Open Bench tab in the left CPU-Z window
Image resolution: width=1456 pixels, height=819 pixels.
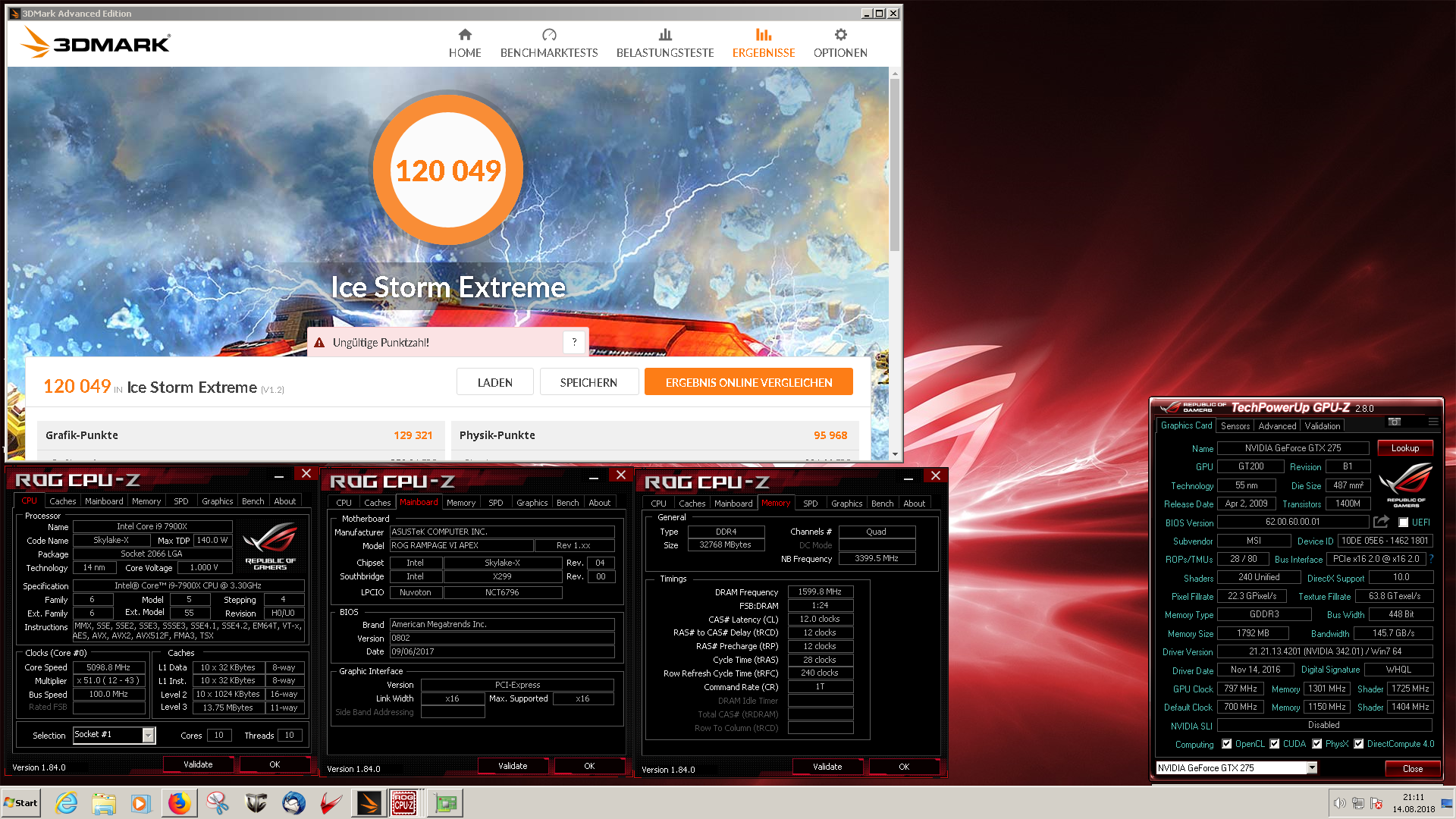pyautogui.click(x=253, y=501)
